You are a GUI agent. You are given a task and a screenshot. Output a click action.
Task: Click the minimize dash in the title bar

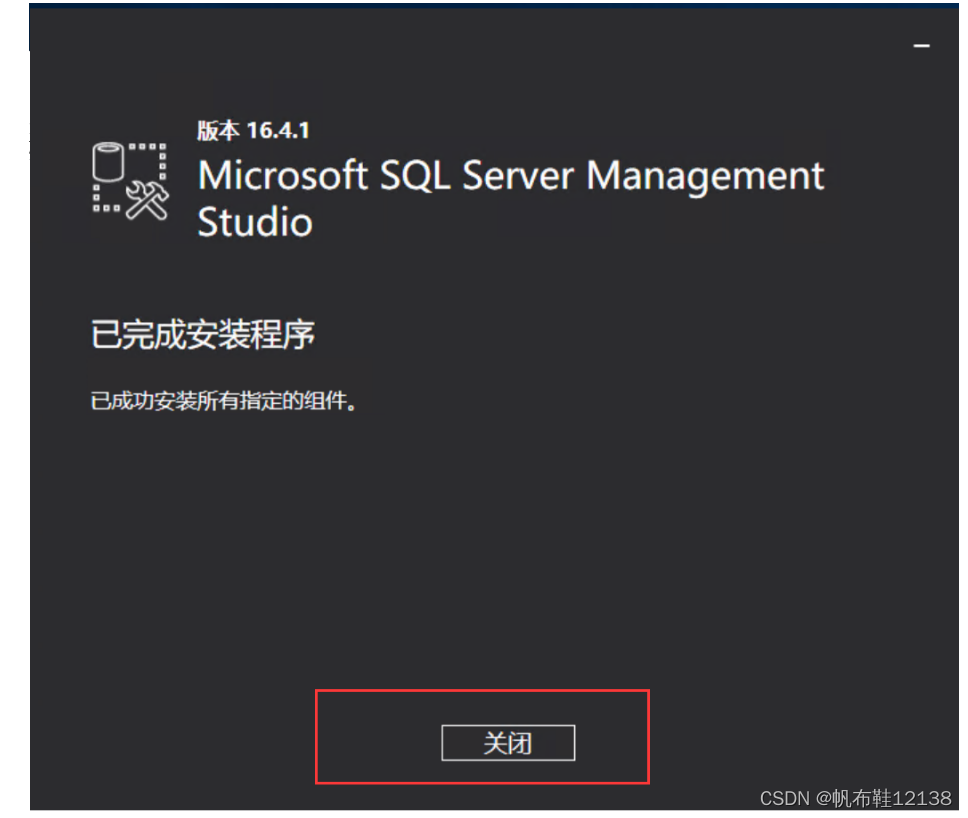921,44
